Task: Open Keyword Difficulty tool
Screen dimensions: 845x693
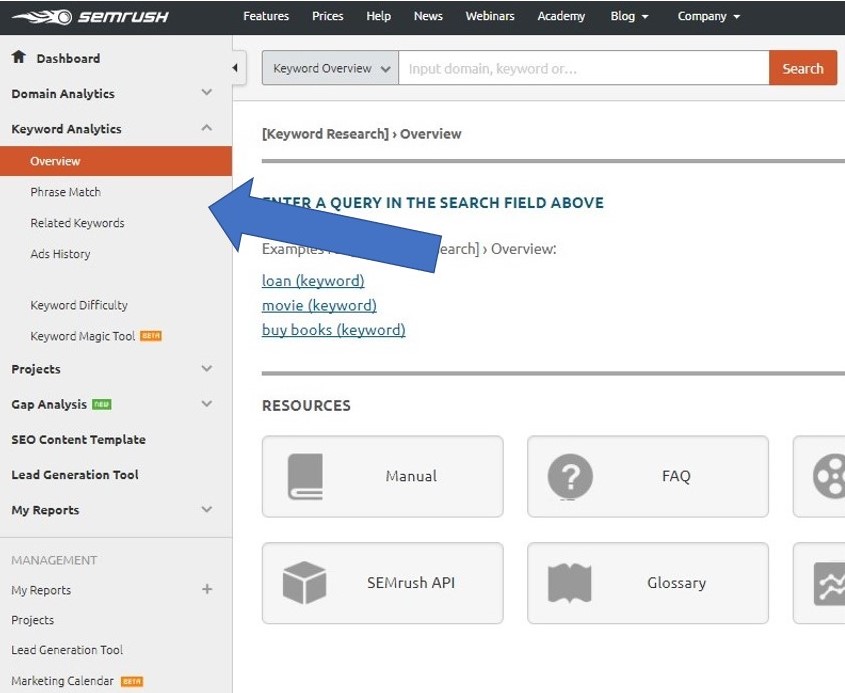Action: [79, 305]
